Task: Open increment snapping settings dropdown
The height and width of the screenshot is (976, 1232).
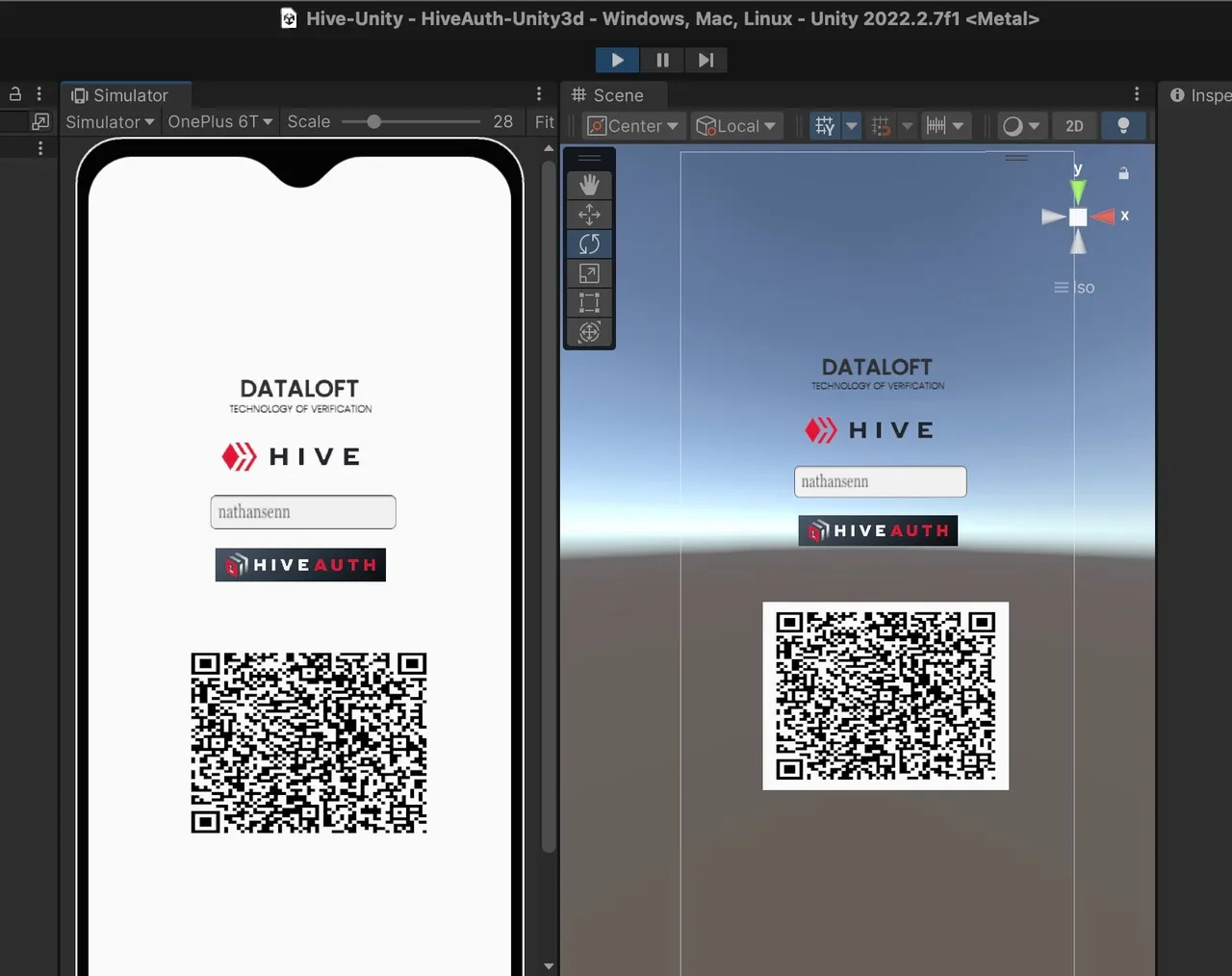Action: tap(958, 126)
